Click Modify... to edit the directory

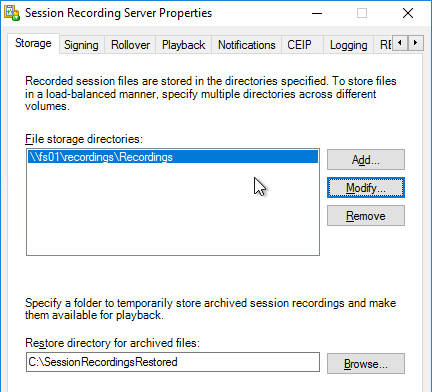tap(366, 188)
